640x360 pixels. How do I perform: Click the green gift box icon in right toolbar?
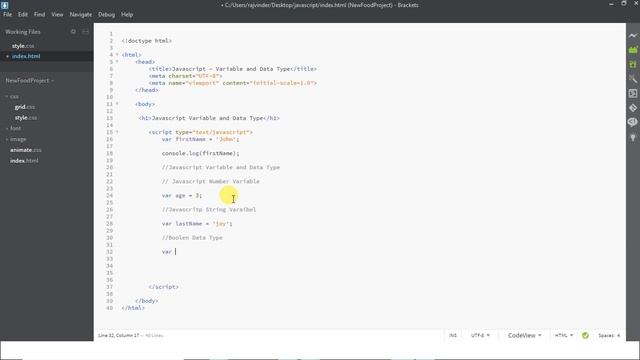[633, 64]
